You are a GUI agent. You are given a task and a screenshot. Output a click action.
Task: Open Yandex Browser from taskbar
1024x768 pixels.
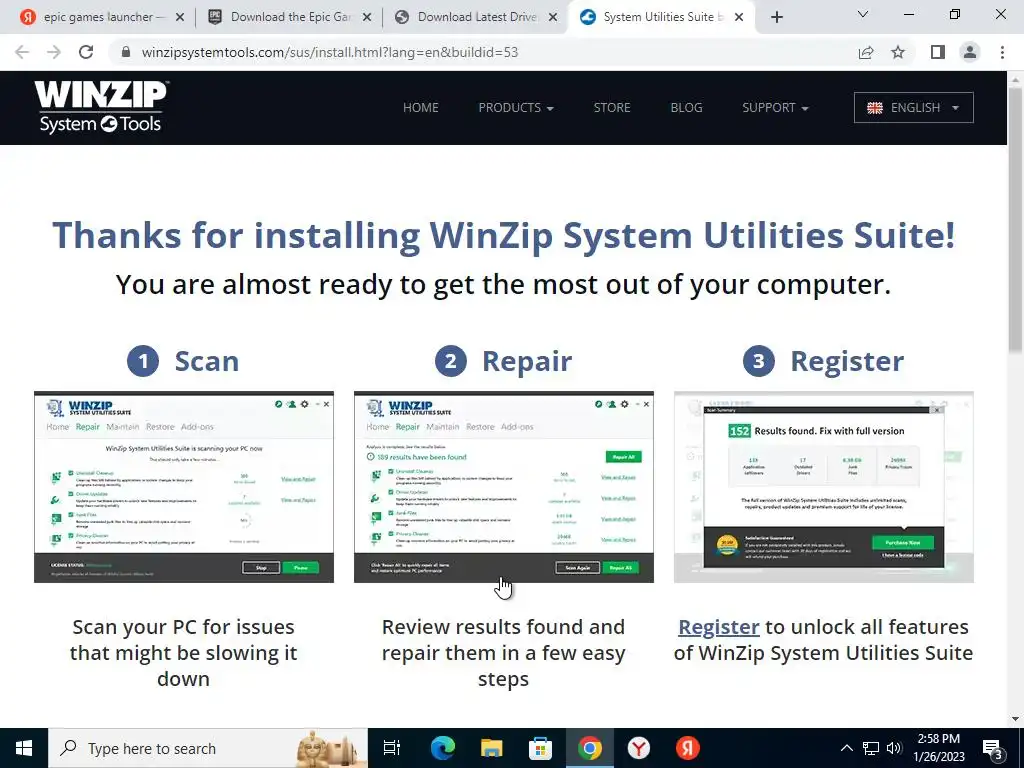(638, 748)
